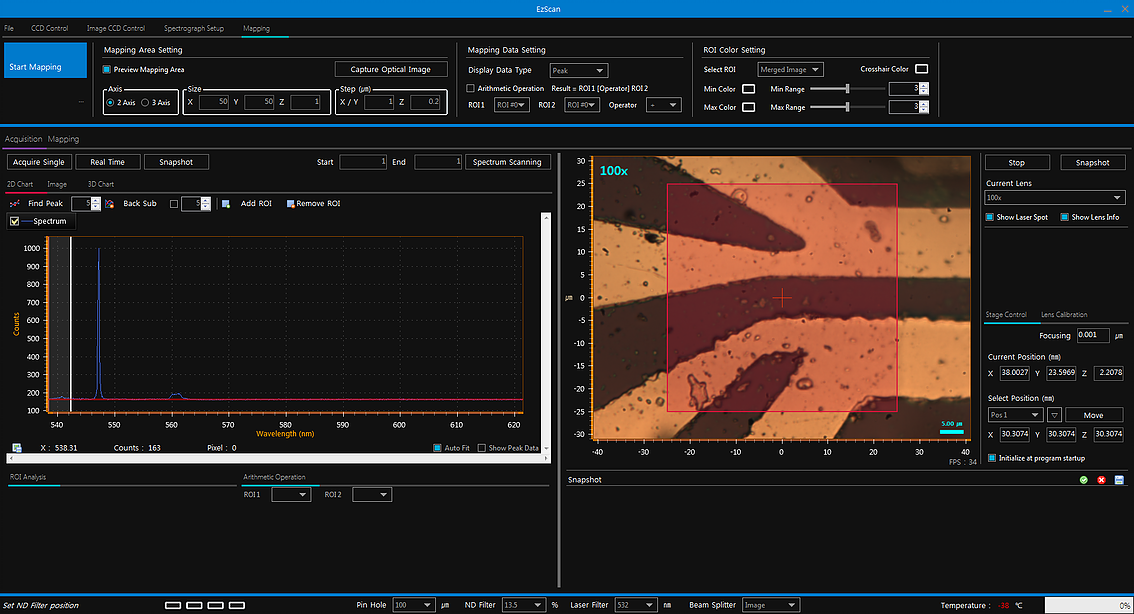Viewport: 1134px width, 614px height.
Task: Open the Current Lens 100x dropdown
Action: [x=1054, y=197]
